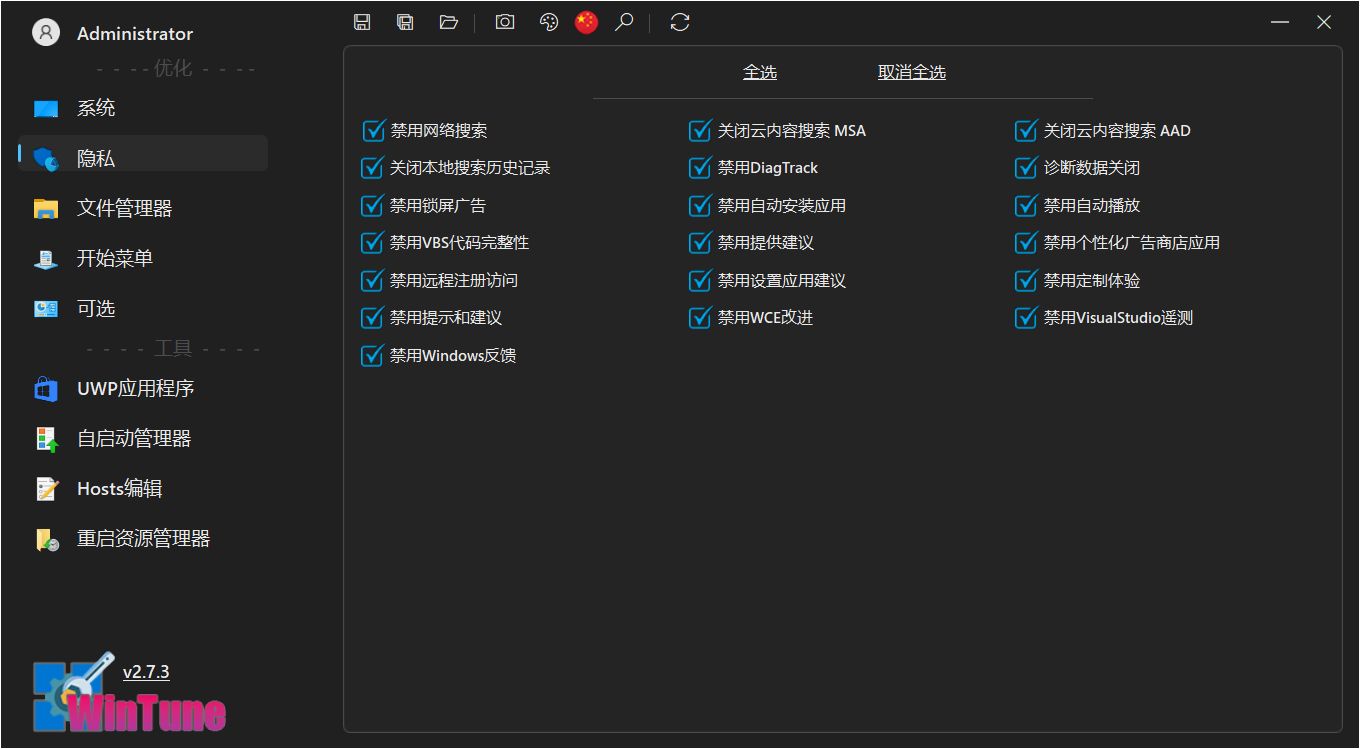Viewport: 1360px width, 749px height.
Task: Toggle 关闭云内容搜索 AAD checkbox
Action: click(x=1026, y=130)
